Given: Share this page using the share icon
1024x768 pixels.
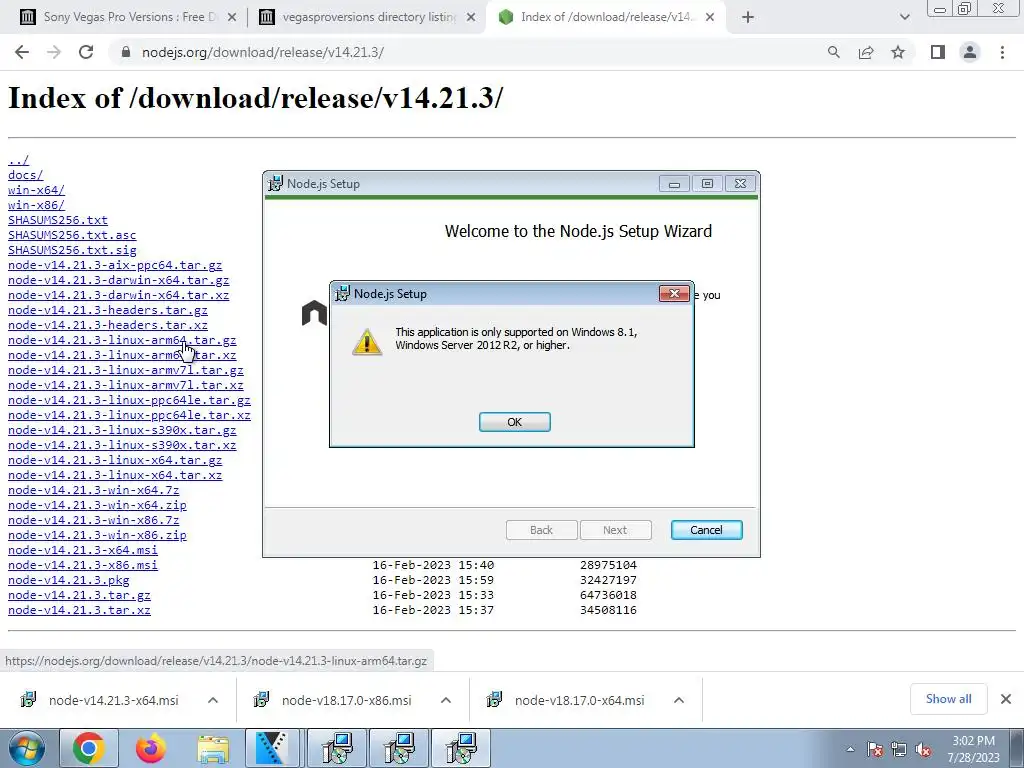Looking at the screenshot, I should 866,52.
